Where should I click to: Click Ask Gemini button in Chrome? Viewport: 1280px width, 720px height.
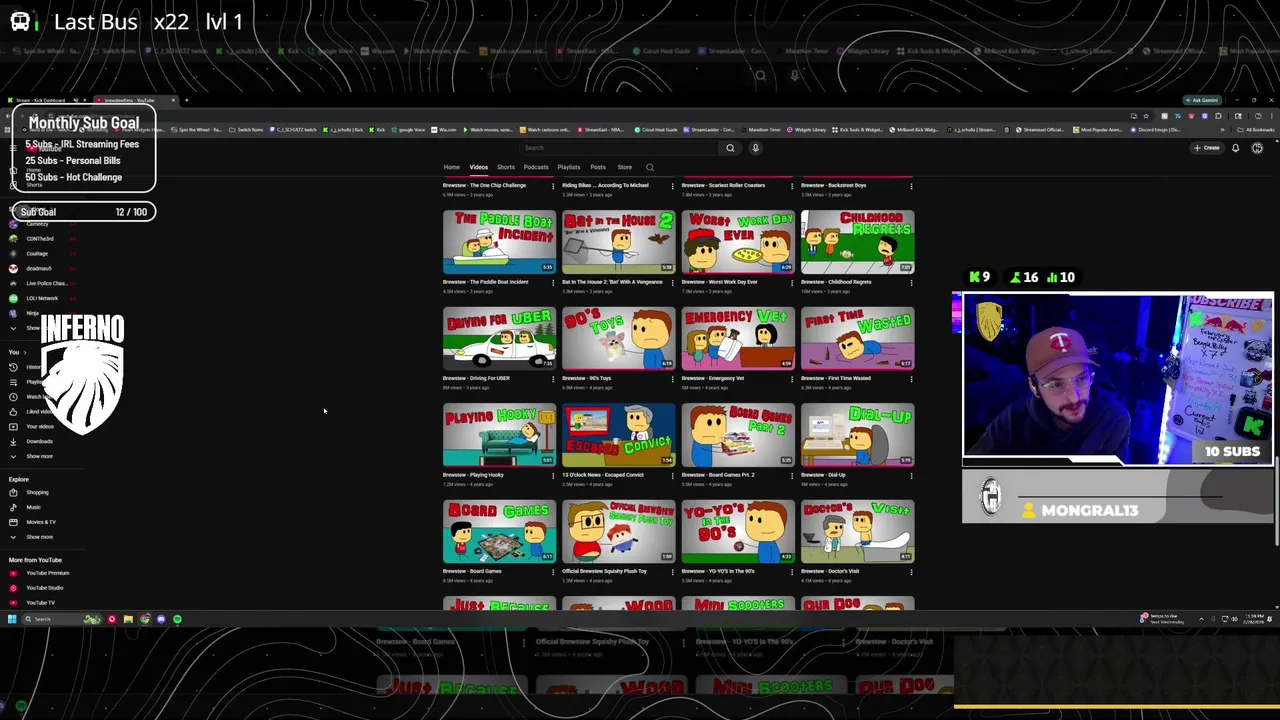click(1202, 100)
